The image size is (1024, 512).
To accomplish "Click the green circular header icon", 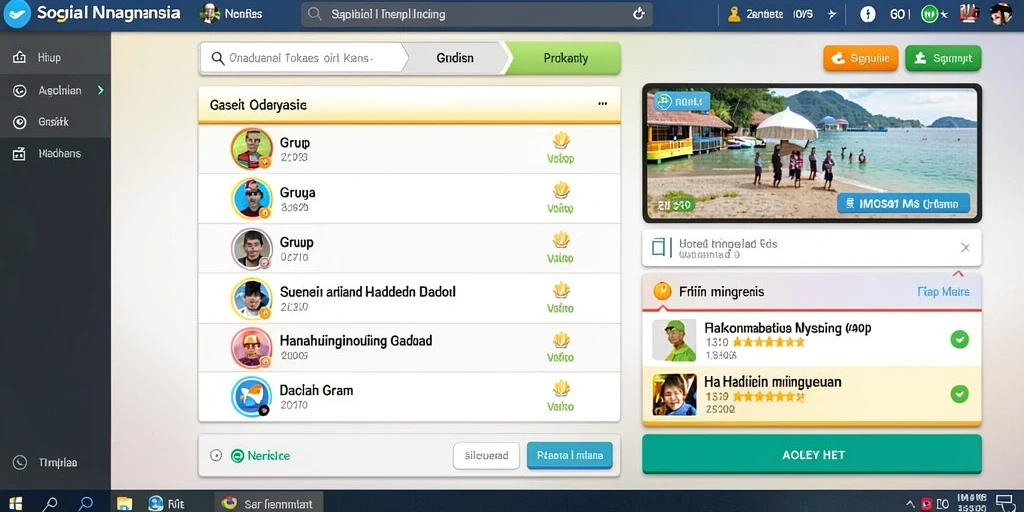I will pyautogui.click(x=929, y=14).
